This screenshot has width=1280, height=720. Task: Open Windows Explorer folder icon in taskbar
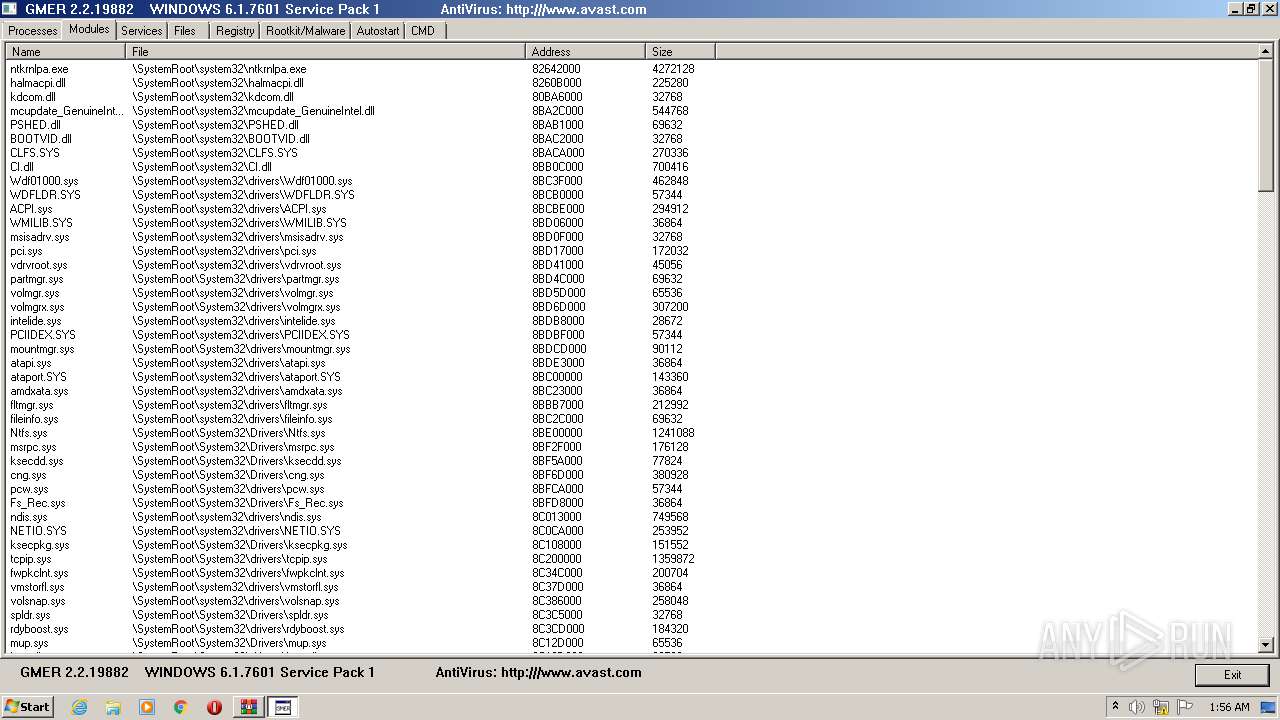pos(113,707)
